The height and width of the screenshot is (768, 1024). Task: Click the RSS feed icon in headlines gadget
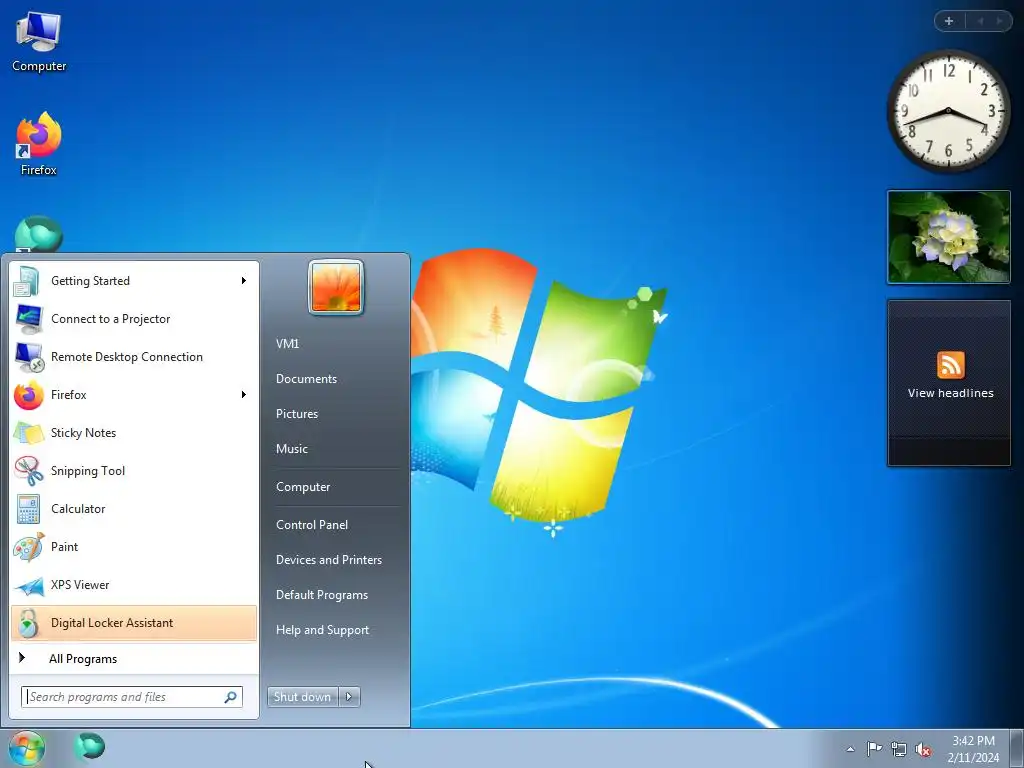(950, 364)
